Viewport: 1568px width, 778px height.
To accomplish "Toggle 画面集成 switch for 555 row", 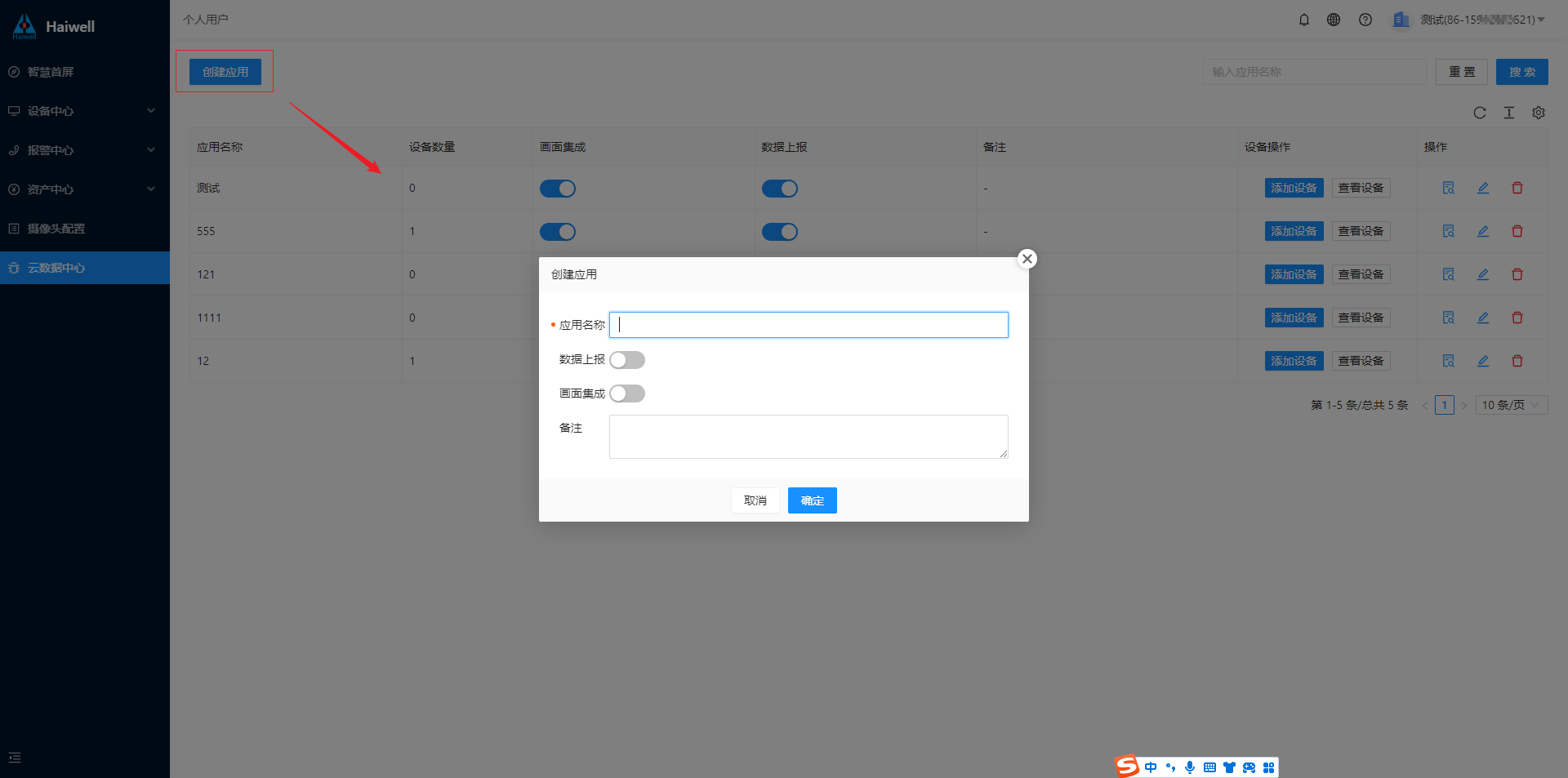I will pos(558,232).
